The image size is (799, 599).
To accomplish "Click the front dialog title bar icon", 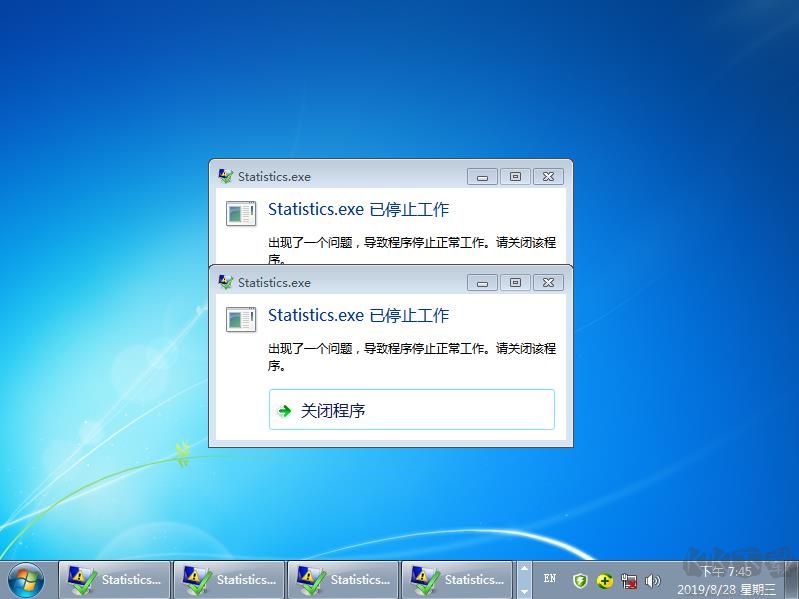I will 225,282.
